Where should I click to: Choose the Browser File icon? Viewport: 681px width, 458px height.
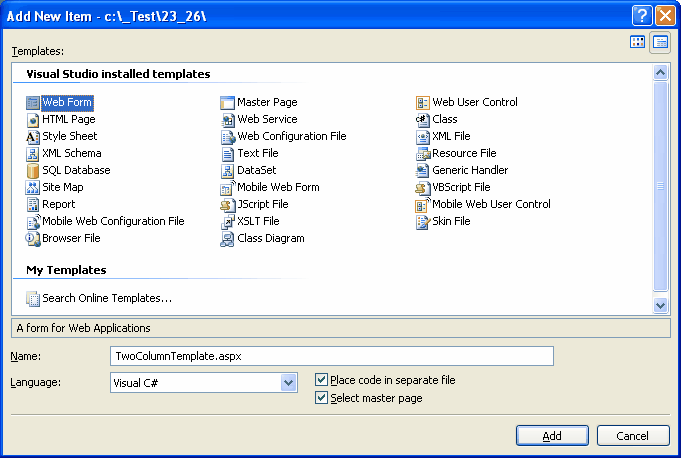[33, 238]
